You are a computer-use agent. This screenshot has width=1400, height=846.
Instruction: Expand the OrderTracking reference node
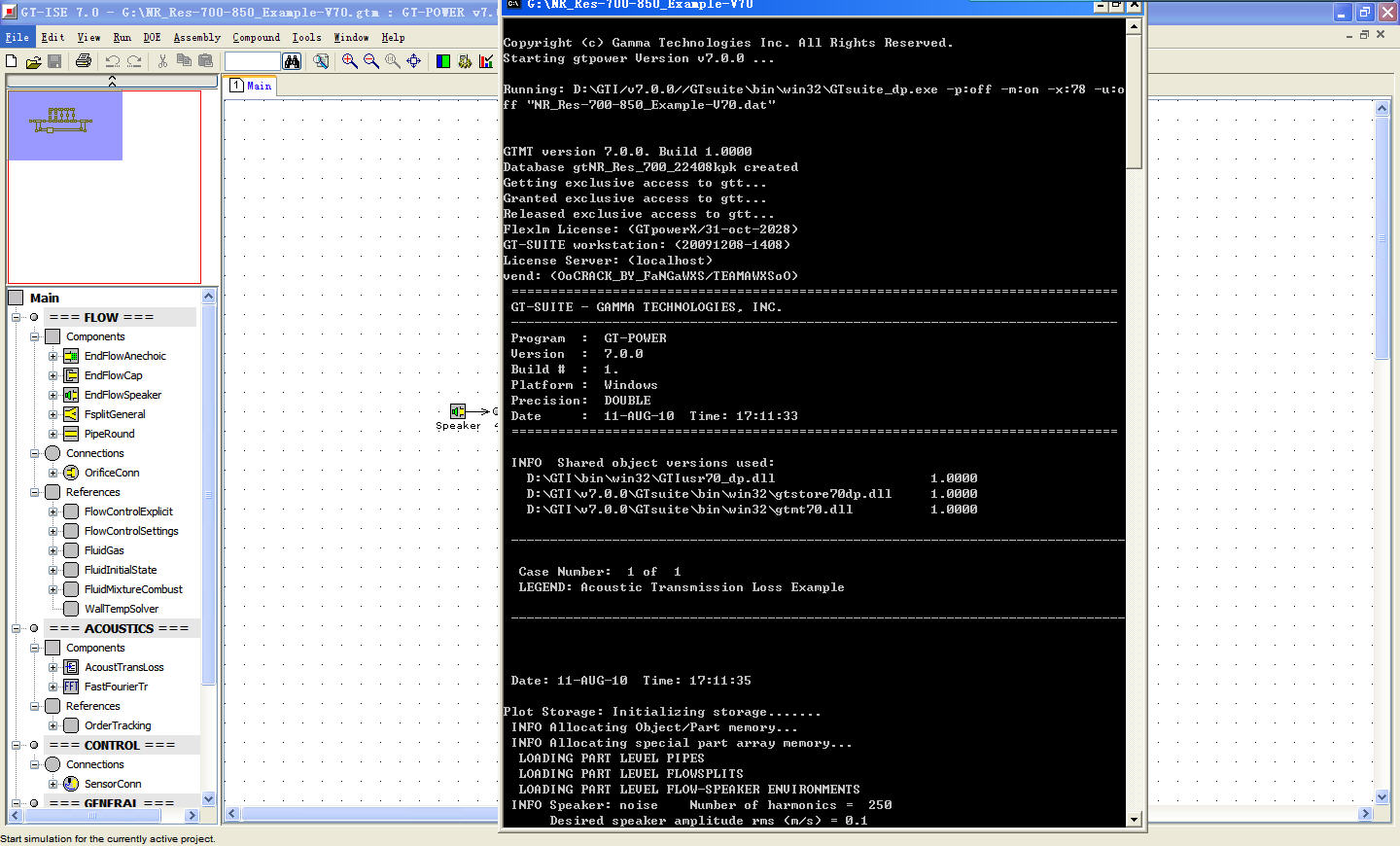53,725
